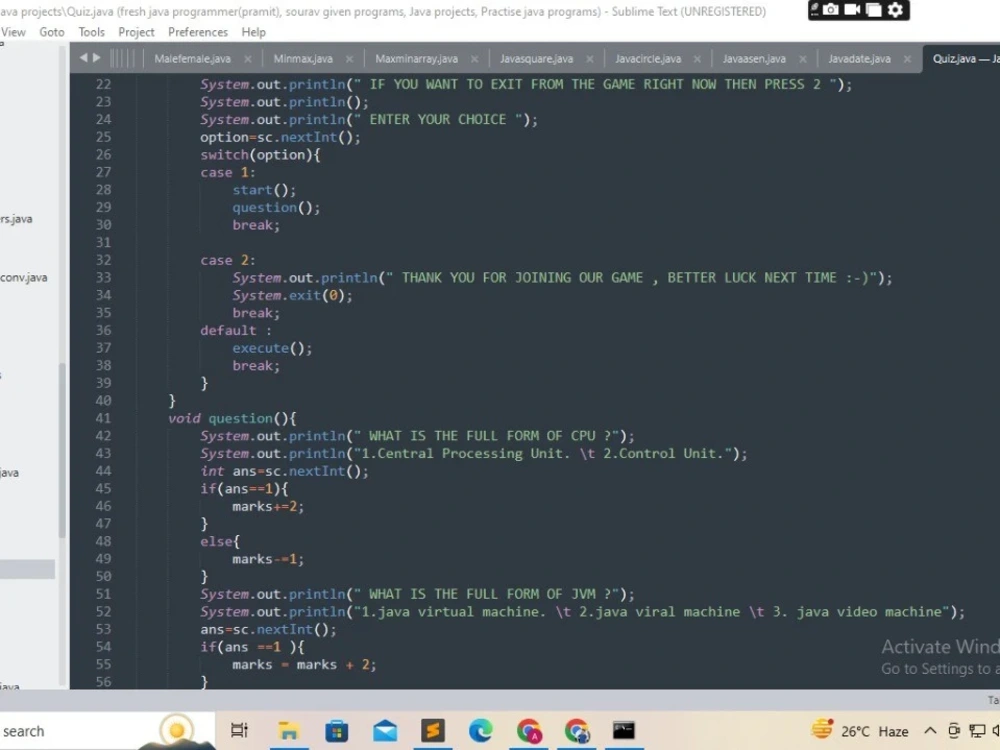Click on 'switch(option){' code line
1000x750 pixels.
[260, 154]
